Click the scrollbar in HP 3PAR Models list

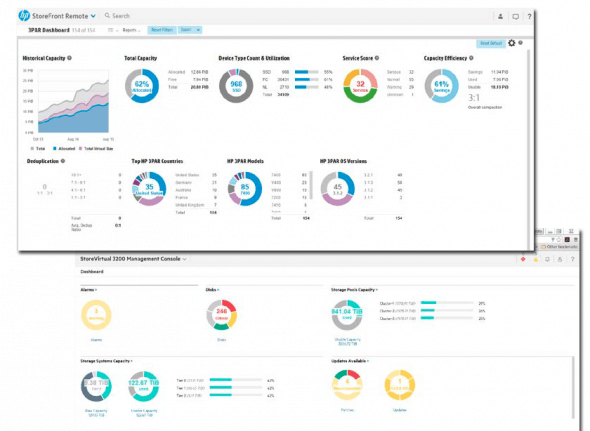[311, 186]
